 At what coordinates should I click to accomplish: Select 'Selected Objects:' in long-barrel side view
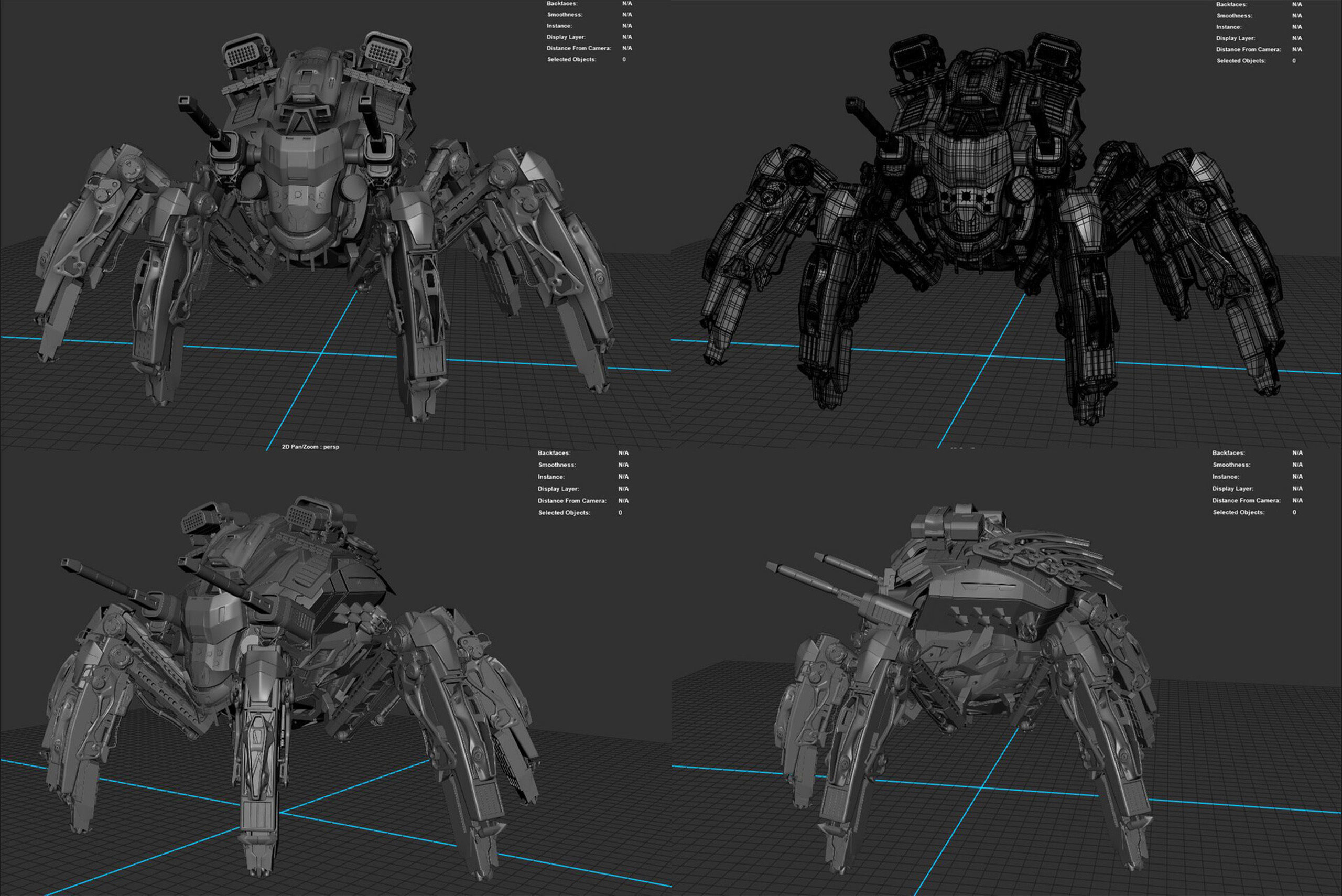tap(564, 513)
